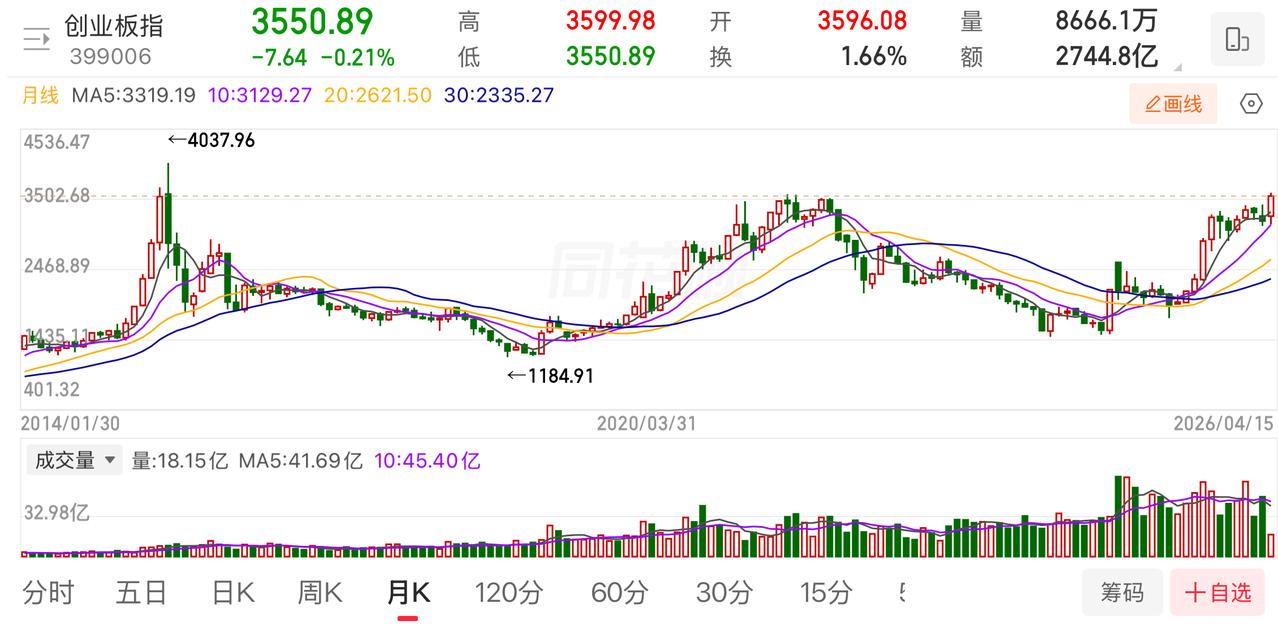Select the 120分 period tab
This screenshot has height=625, width=1278.
509,593
